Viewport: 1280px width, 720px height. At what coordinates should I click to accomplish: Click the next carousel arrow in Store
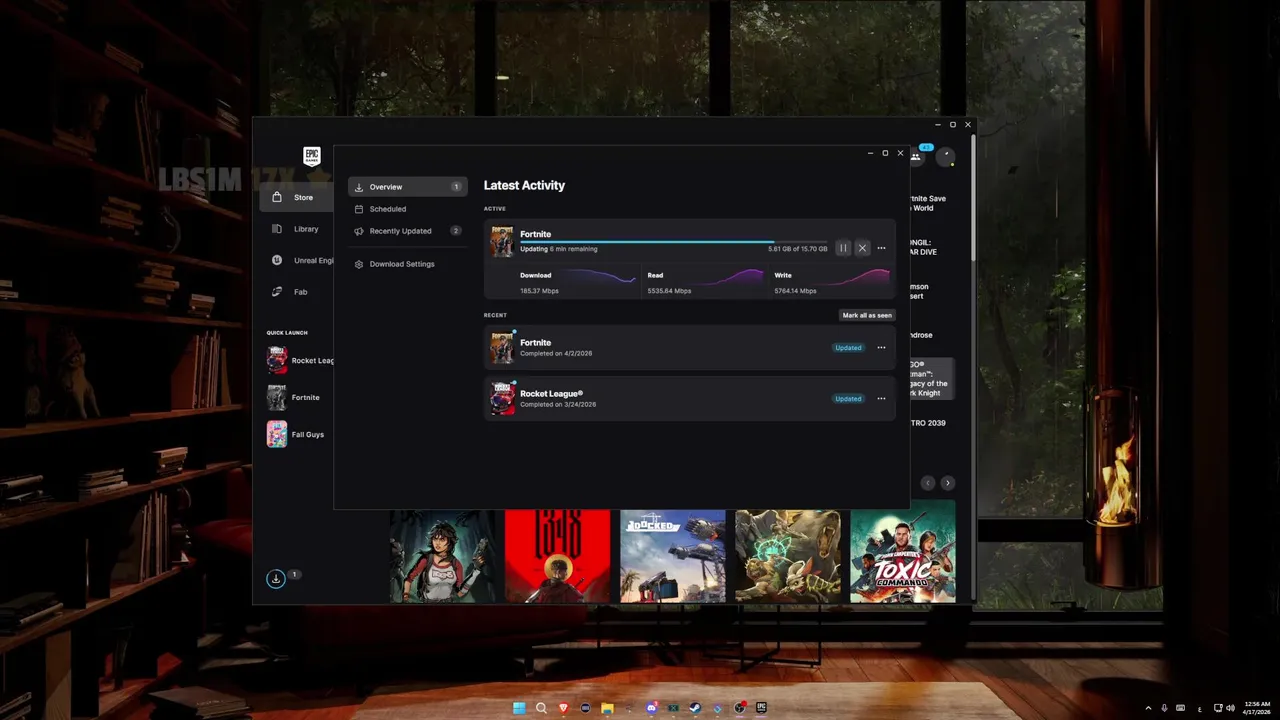click(948, 483)
